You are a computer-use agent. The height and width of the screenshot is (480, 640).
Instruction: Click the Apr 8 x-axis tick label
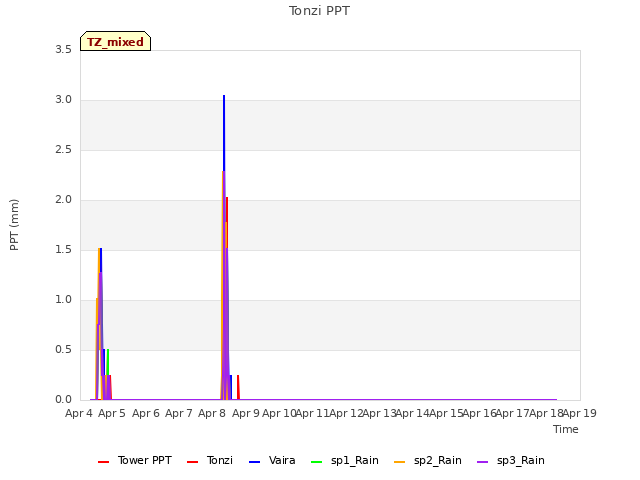pyautogui.click(x=212, y=413)
